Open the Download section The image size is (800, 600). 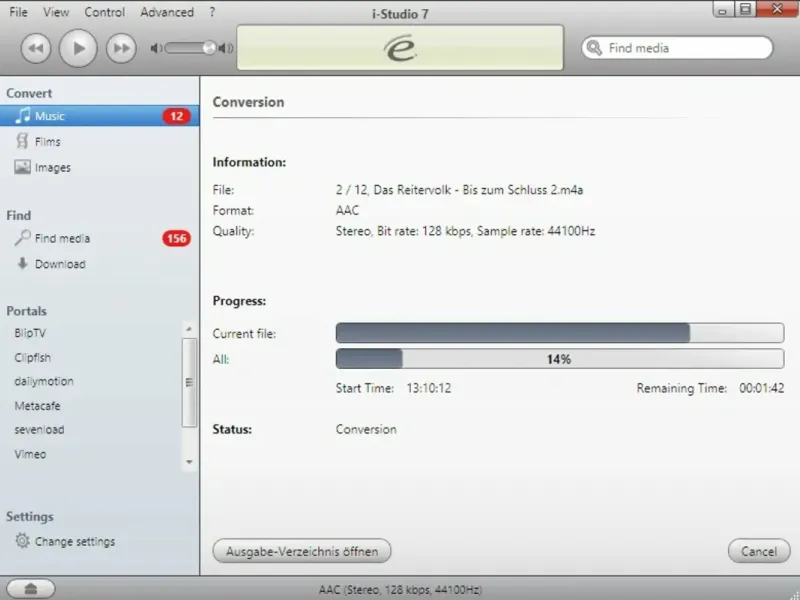(x=60, y=264)
